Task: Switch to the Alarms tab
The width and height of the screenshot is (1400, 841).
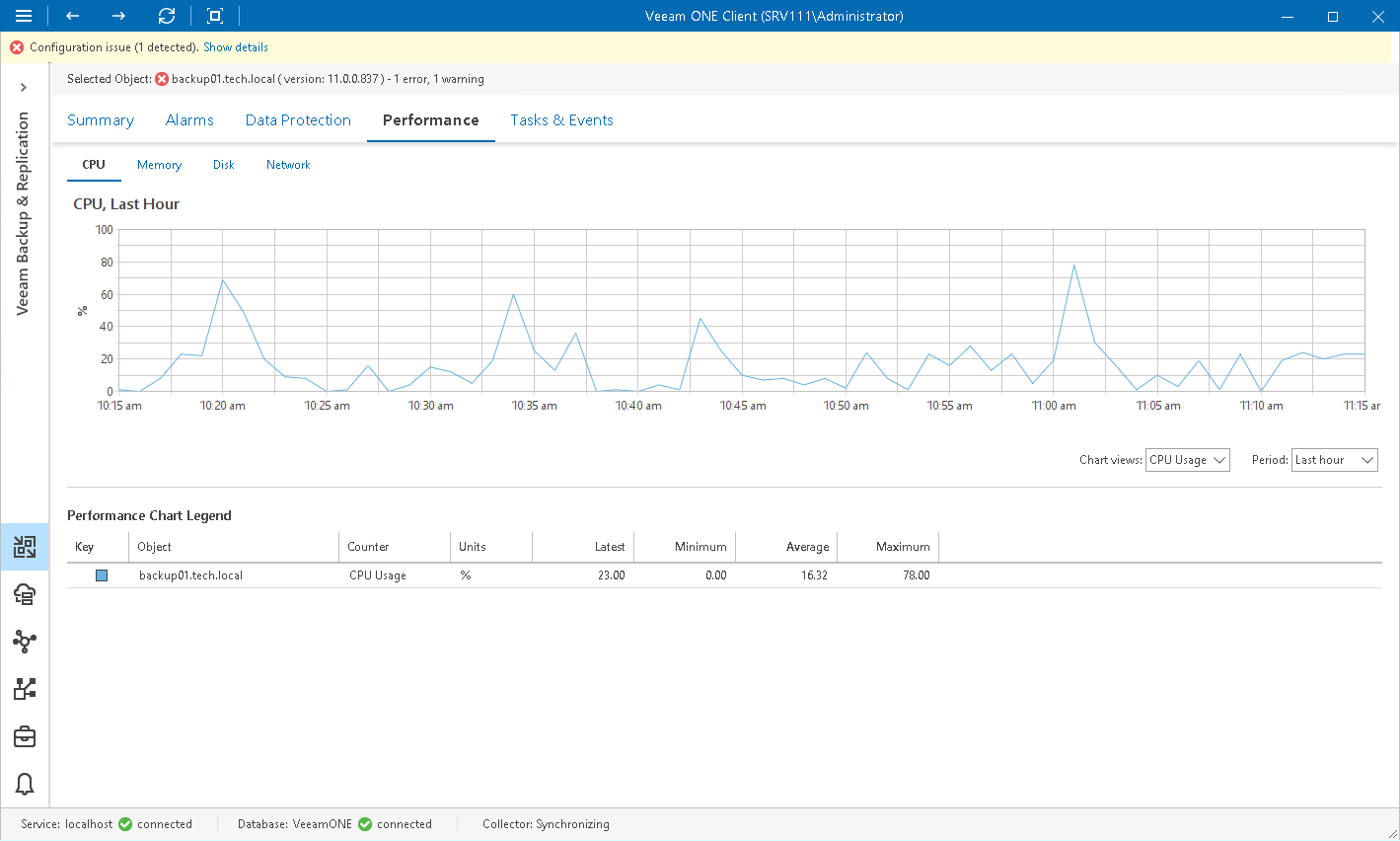Action: pos(189,120)
